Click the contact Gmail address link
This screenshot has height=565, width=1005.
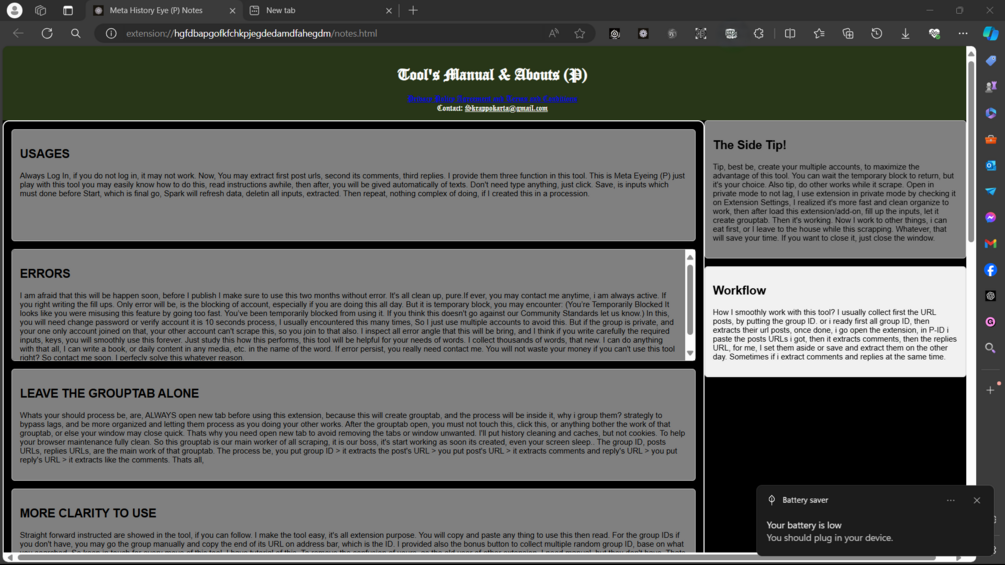click(506, 108)
